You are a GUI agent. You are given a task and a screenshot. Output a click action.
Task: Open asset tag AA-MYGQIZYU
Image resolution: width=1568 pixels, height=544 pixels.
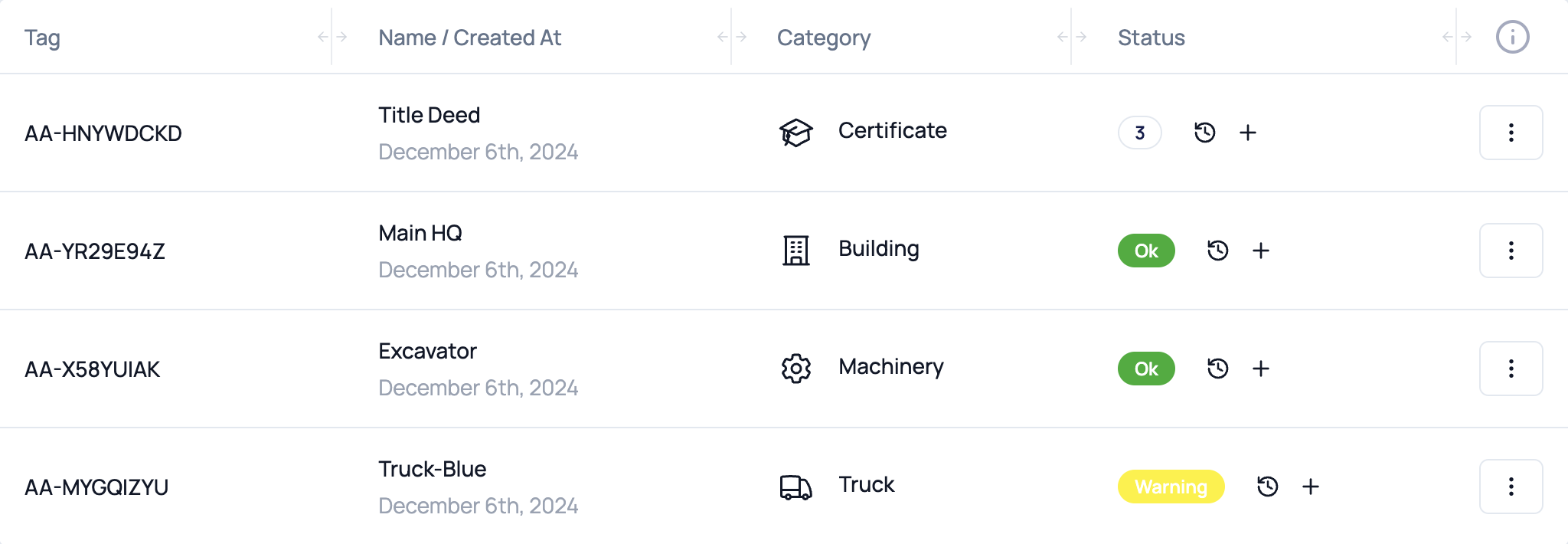pyautogui.click(x=96, y=487)
